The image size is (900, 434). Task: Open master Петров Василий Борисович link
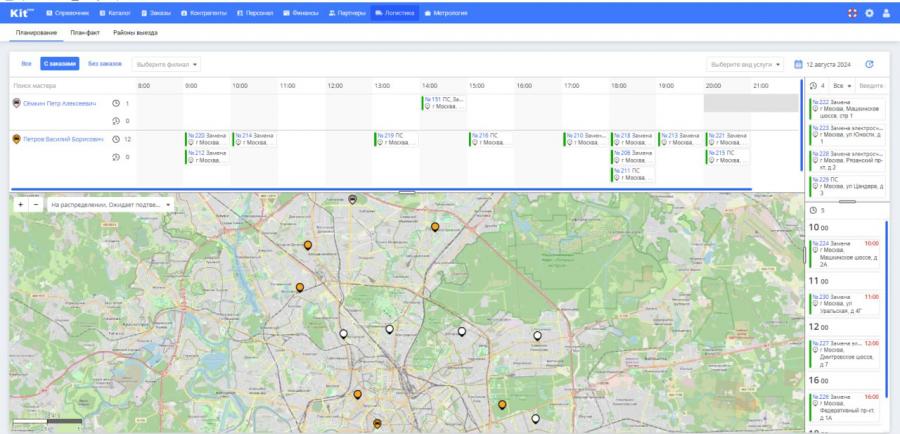click(64, 139)
